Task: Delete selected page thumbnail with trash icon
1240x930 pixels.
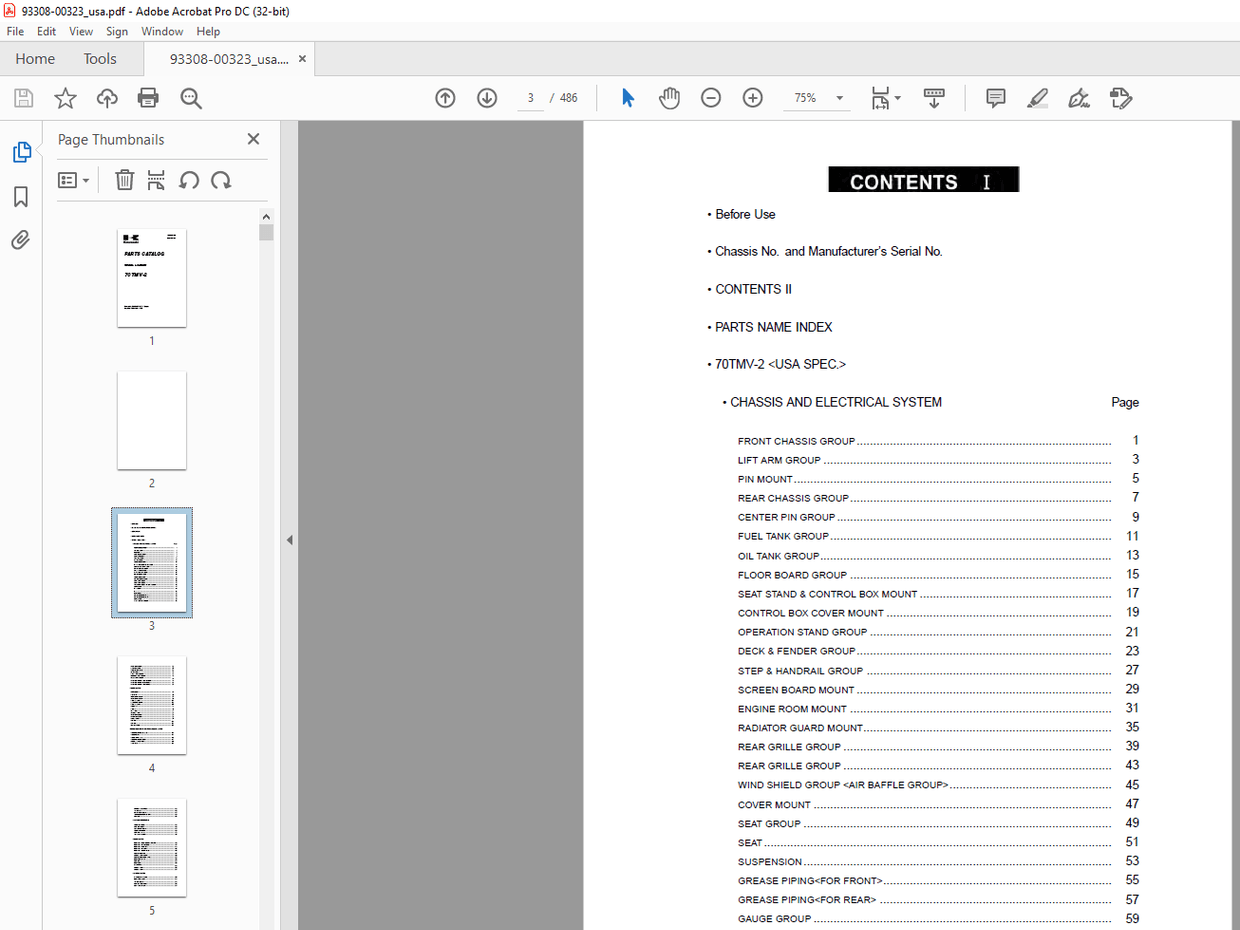Action: pos(124,180)
